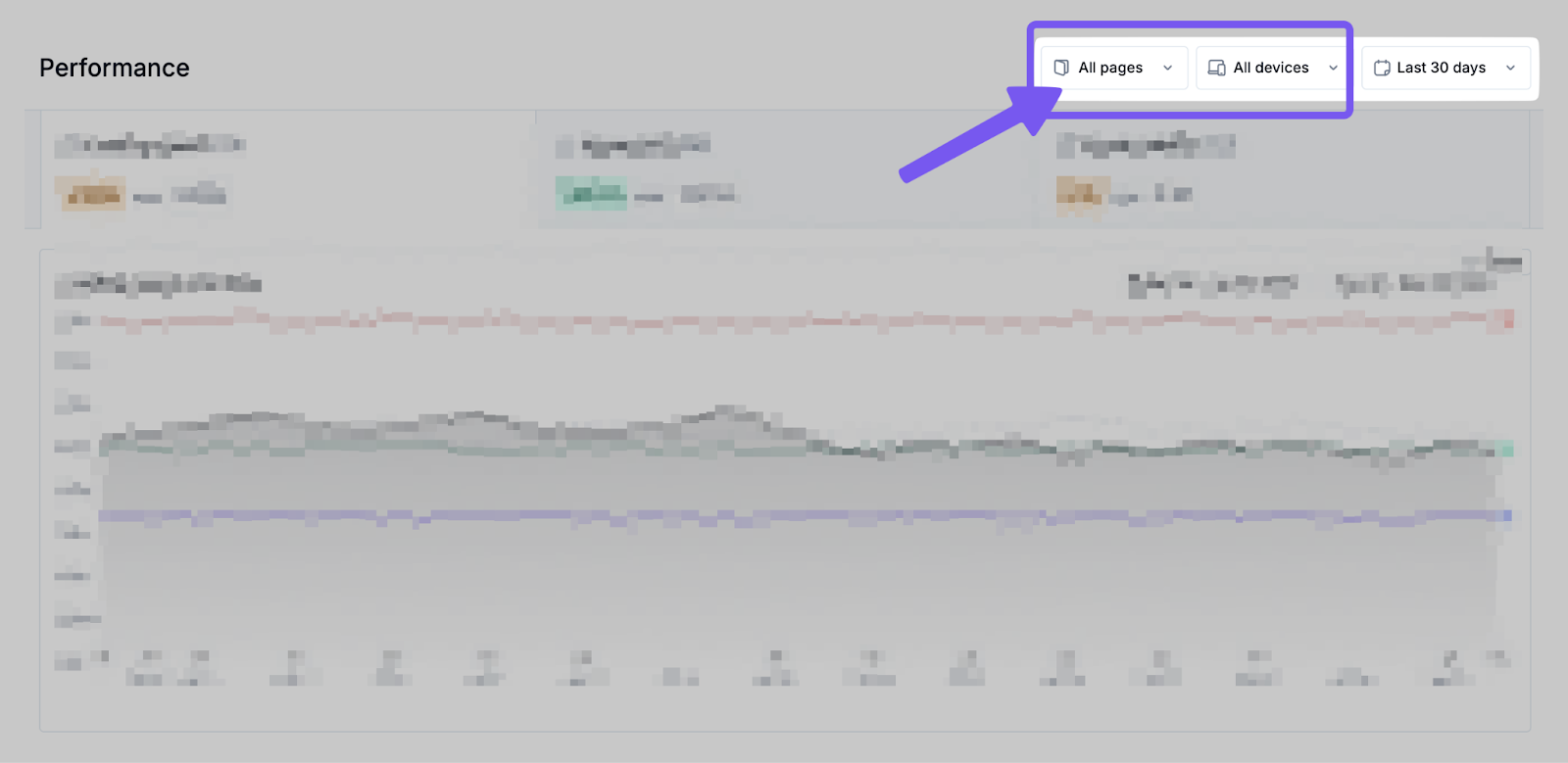Click the small control at chart's top-right corner
This screenshot has width=1568, height=763.
(x=1503, y=261)
